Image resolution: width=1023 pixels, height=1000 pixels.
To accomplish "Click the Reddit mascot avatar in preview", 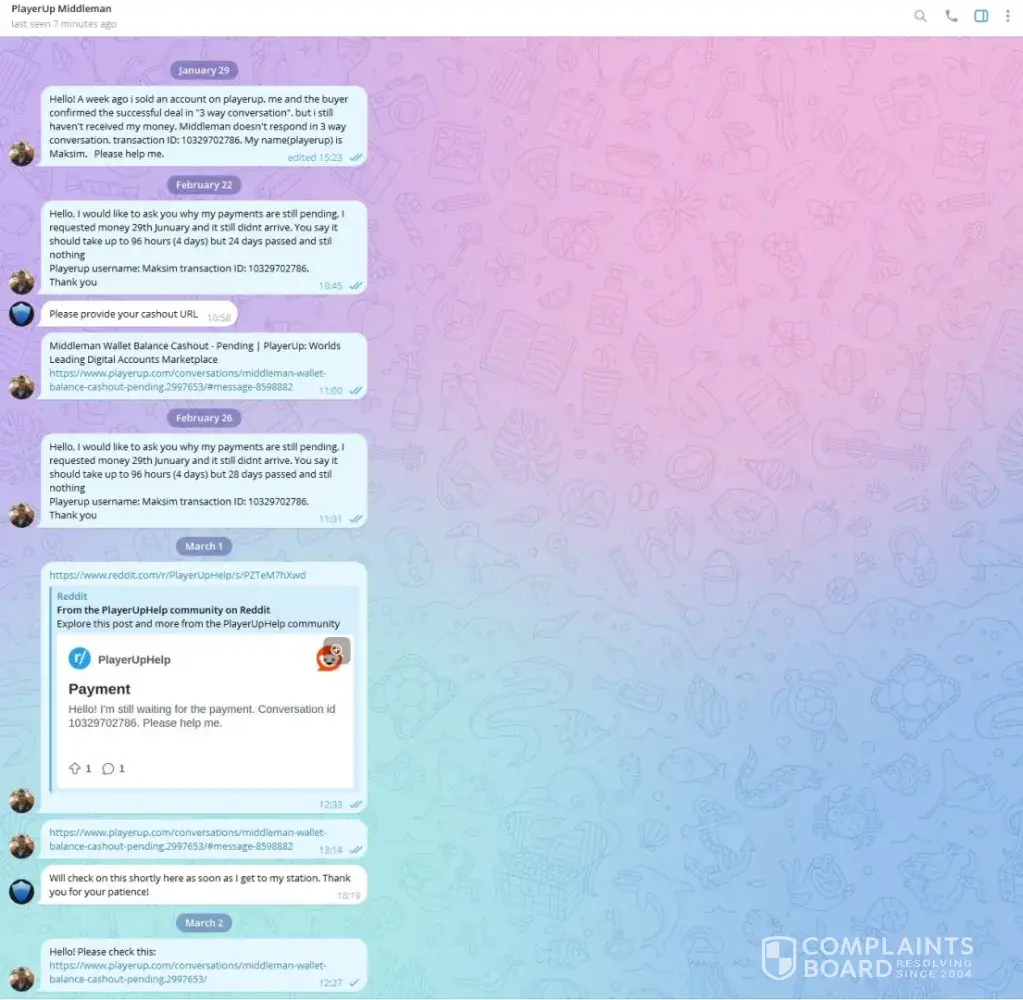I will 329,658.
